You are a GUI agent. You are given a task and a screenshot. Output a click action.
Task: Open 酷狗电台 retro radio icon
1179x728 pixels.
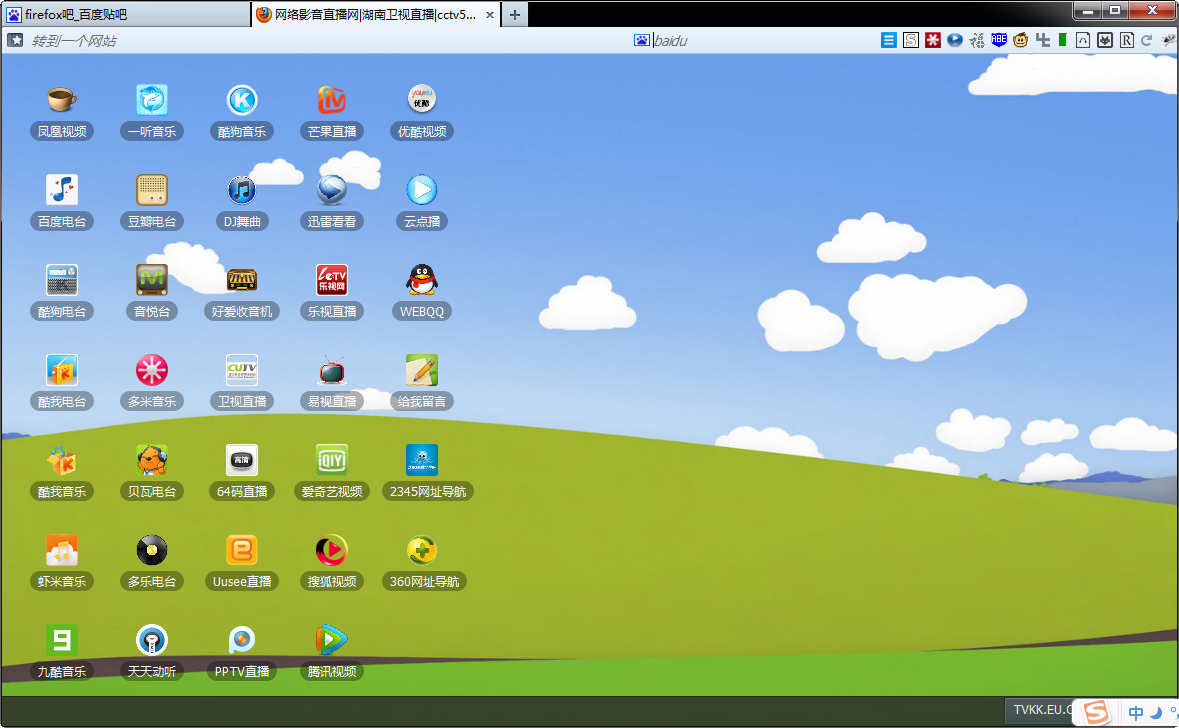pos(62,280)
